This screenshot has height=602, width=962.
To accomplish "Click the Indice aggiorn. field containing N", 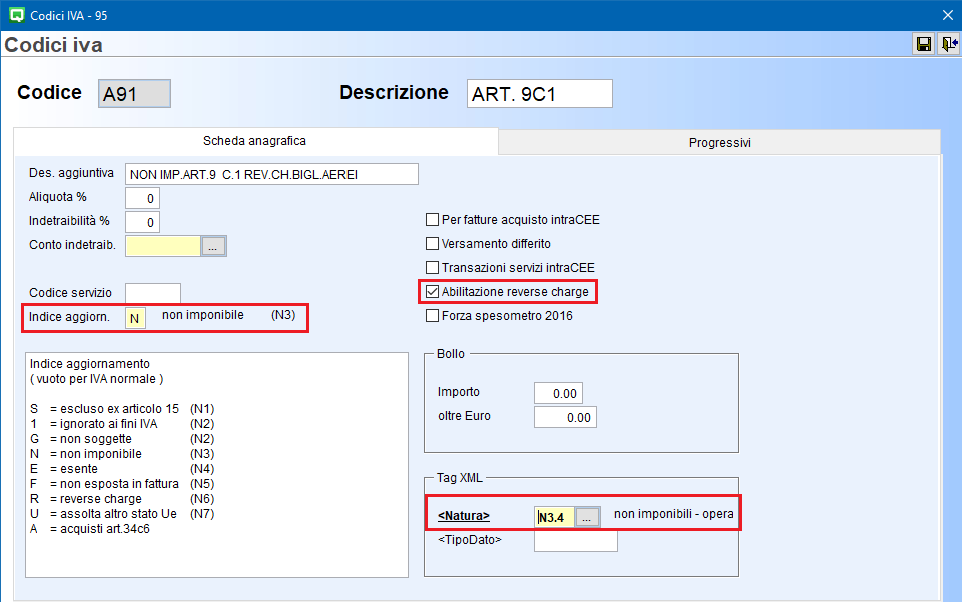I will 135,318.
